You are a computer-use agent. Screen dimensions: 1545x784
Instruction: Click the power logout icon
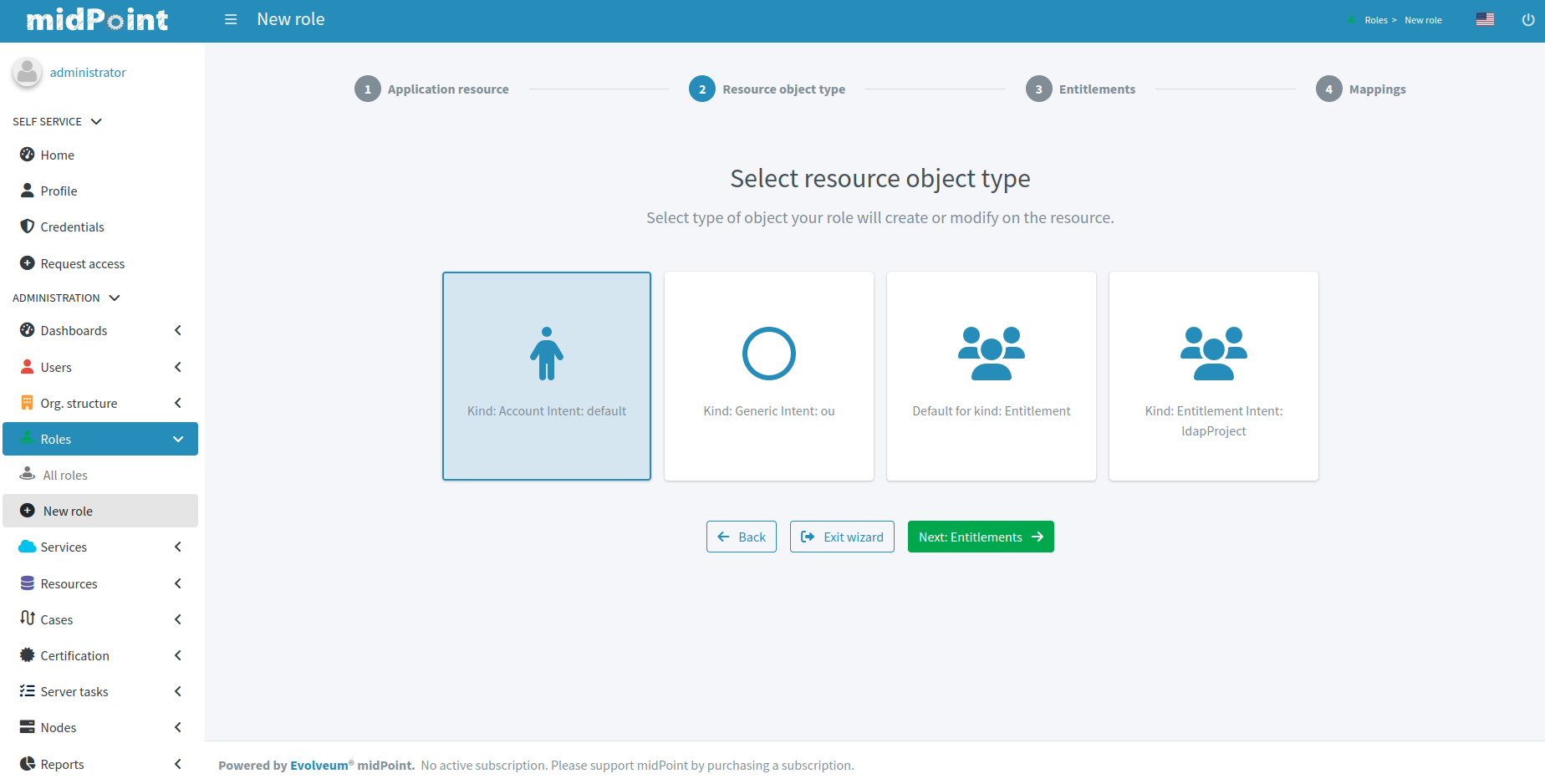(1527, 20)
